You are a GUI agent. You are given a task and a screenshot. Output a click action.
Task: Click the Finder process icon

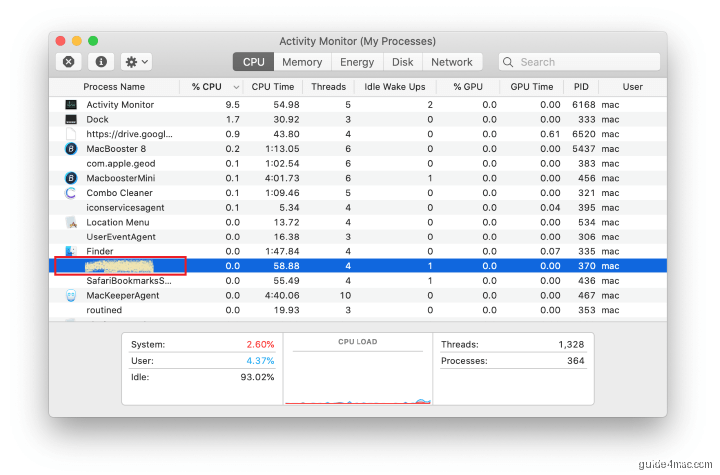click(x=71, y=251)
